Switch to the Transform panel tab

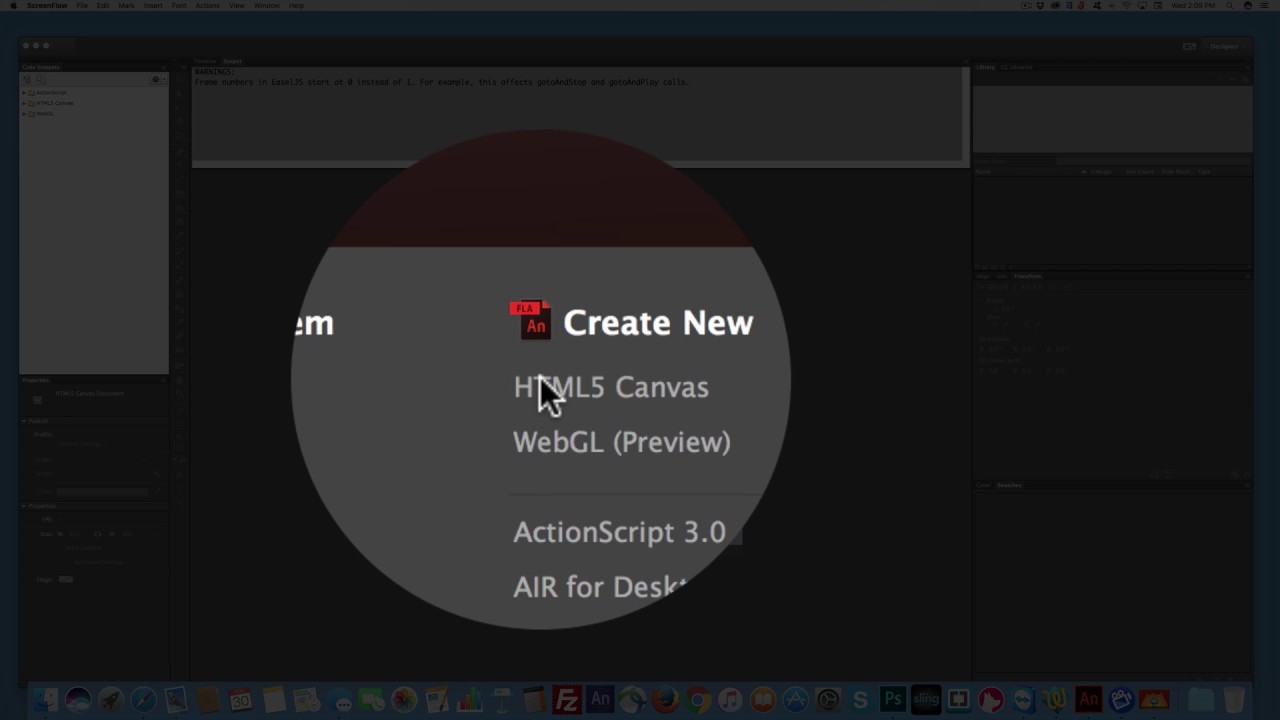tap(1027, 276)
